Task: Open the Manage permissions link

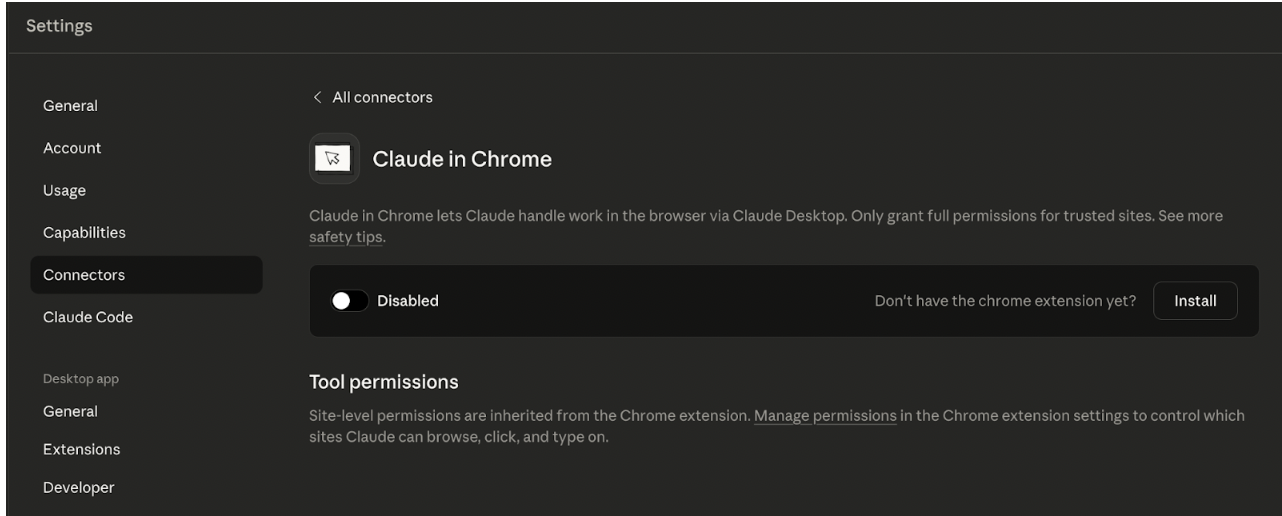Action: (x=825, y=415)
